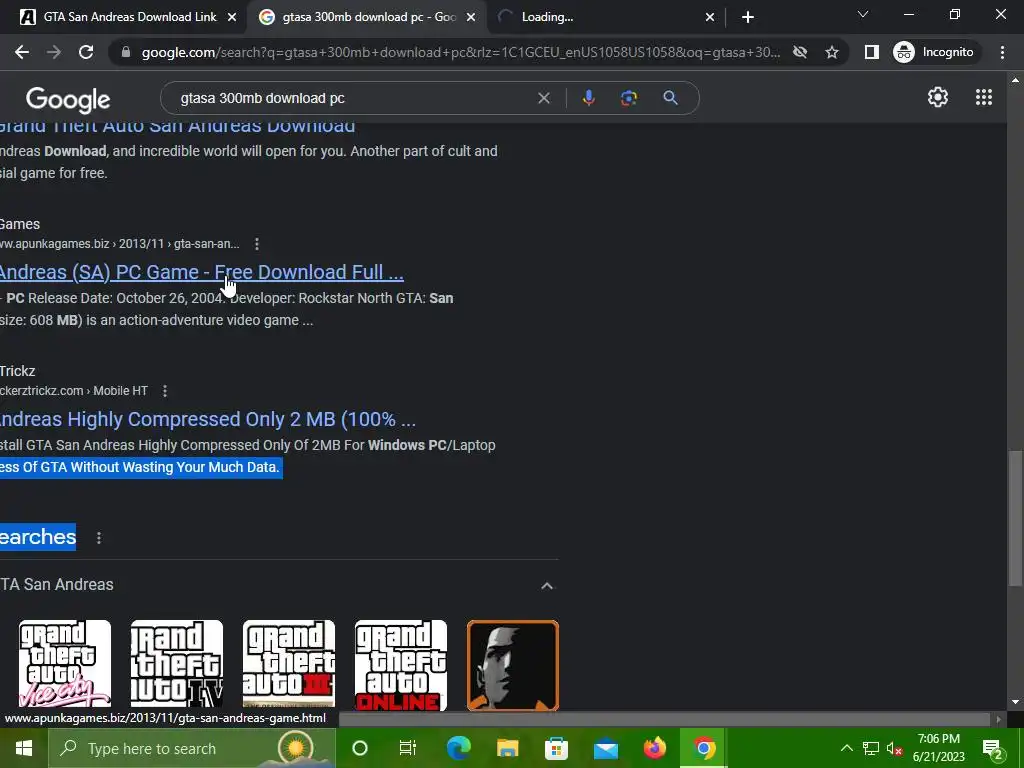Open Task View on the taskbar
This screenshot has width=1024, height=768.
[x=408, y=748]
